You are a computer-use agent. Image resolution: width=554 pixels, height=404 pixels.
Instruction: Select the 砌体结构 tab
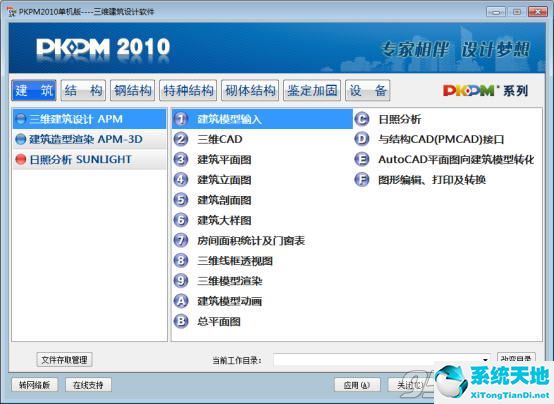pos(250,90)
